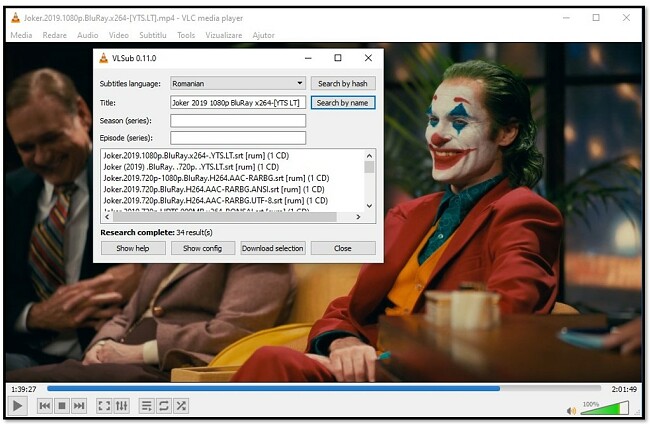Select Joker (2019) .BluRay. .720p. .YTS.LT.srt result
The width and height of the screenshot is (650, 424).
(x=191, y=167)
